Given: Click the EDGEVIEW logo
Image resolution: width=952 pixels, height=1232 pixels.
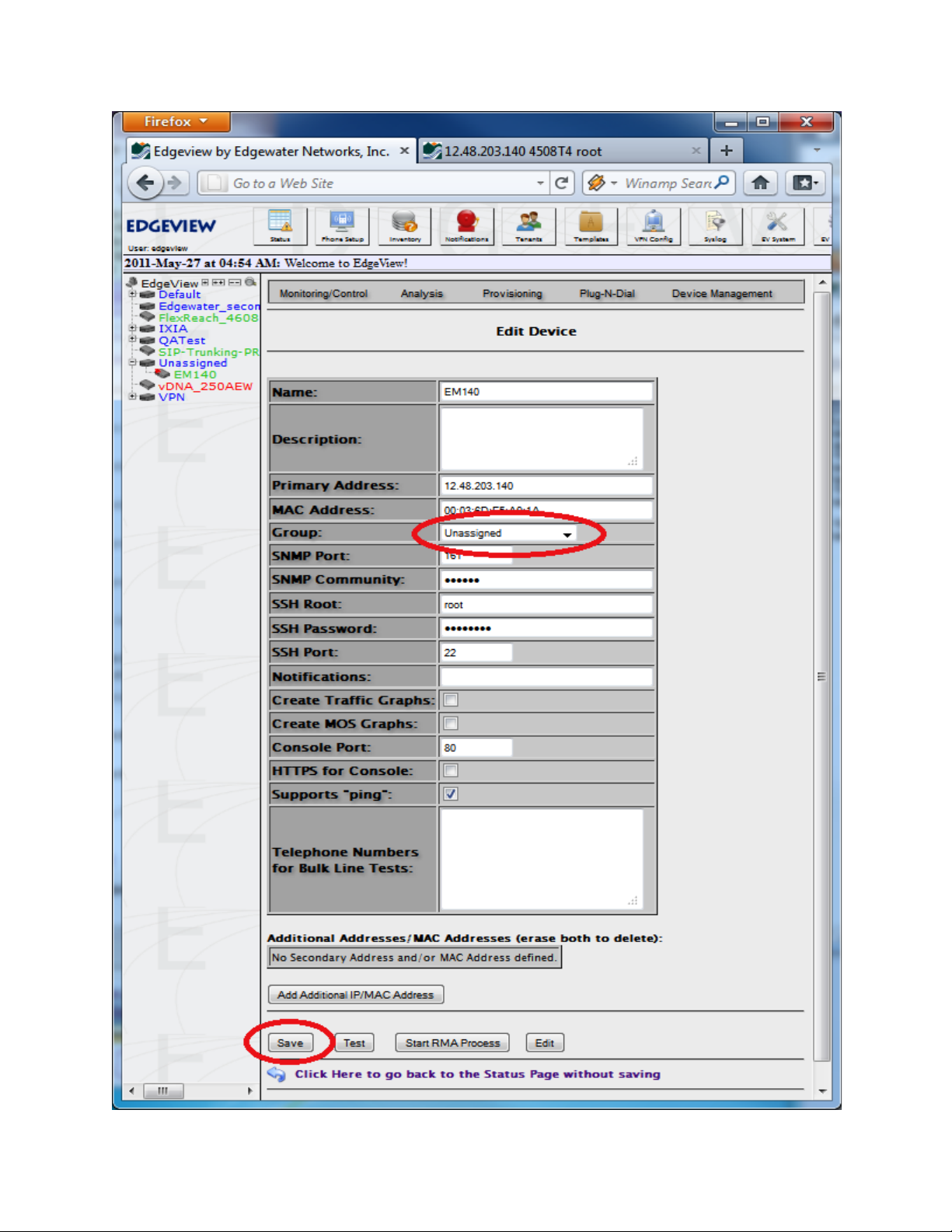Looking at the screenshot, I should 171,226.
